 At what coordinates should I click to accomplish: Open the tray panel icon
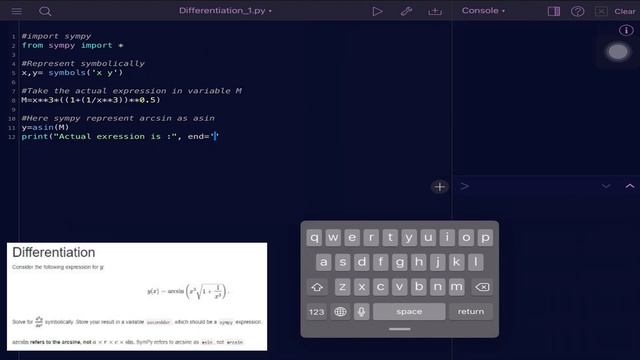[x=435, y=11]
